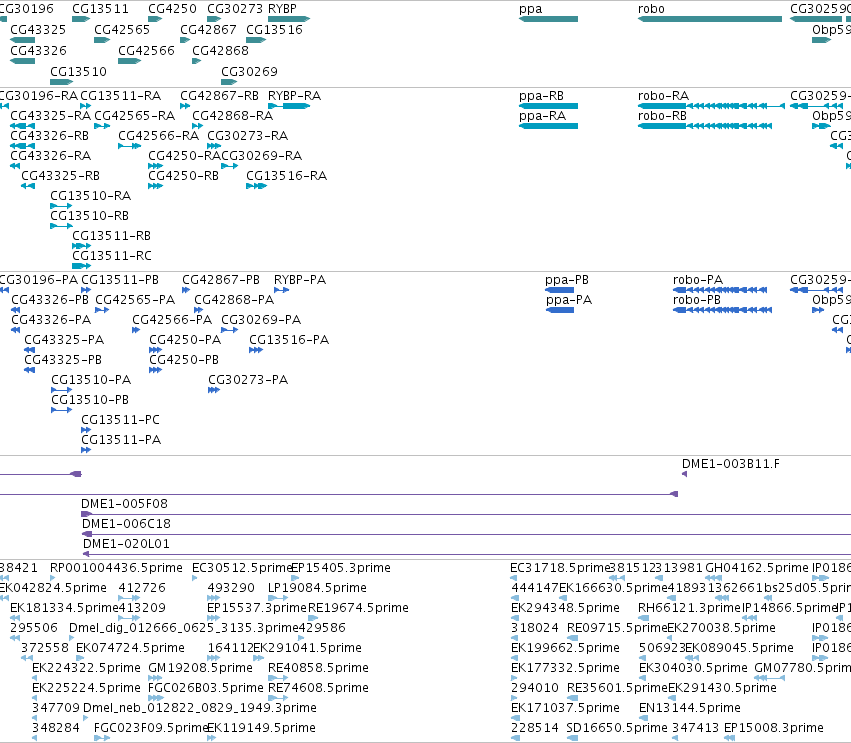
Task: Click the EC30512.5prime EST label
Action: (243, 568)
